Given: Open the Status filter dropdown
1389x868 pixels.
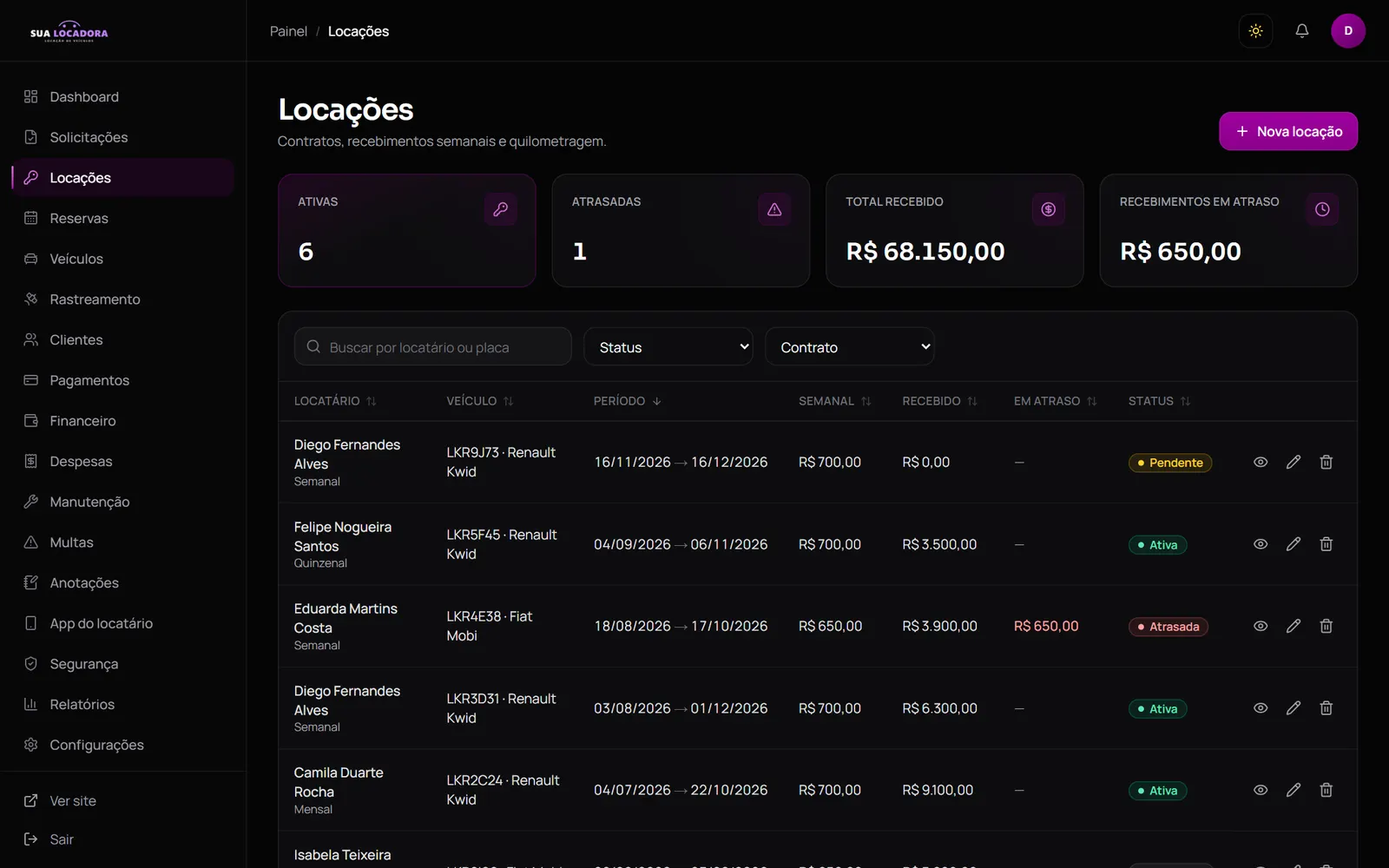Looking at the screenshot, I should (668, 346).
